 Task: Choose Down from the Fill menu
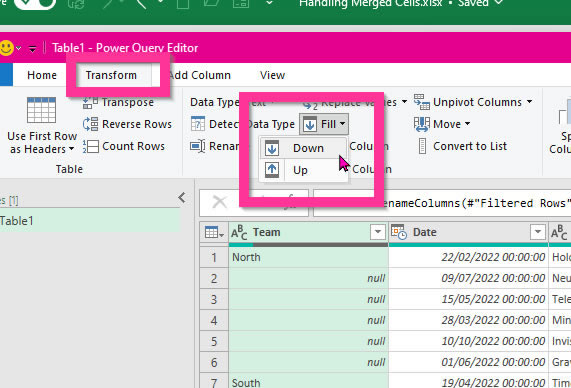pos(303,148)
